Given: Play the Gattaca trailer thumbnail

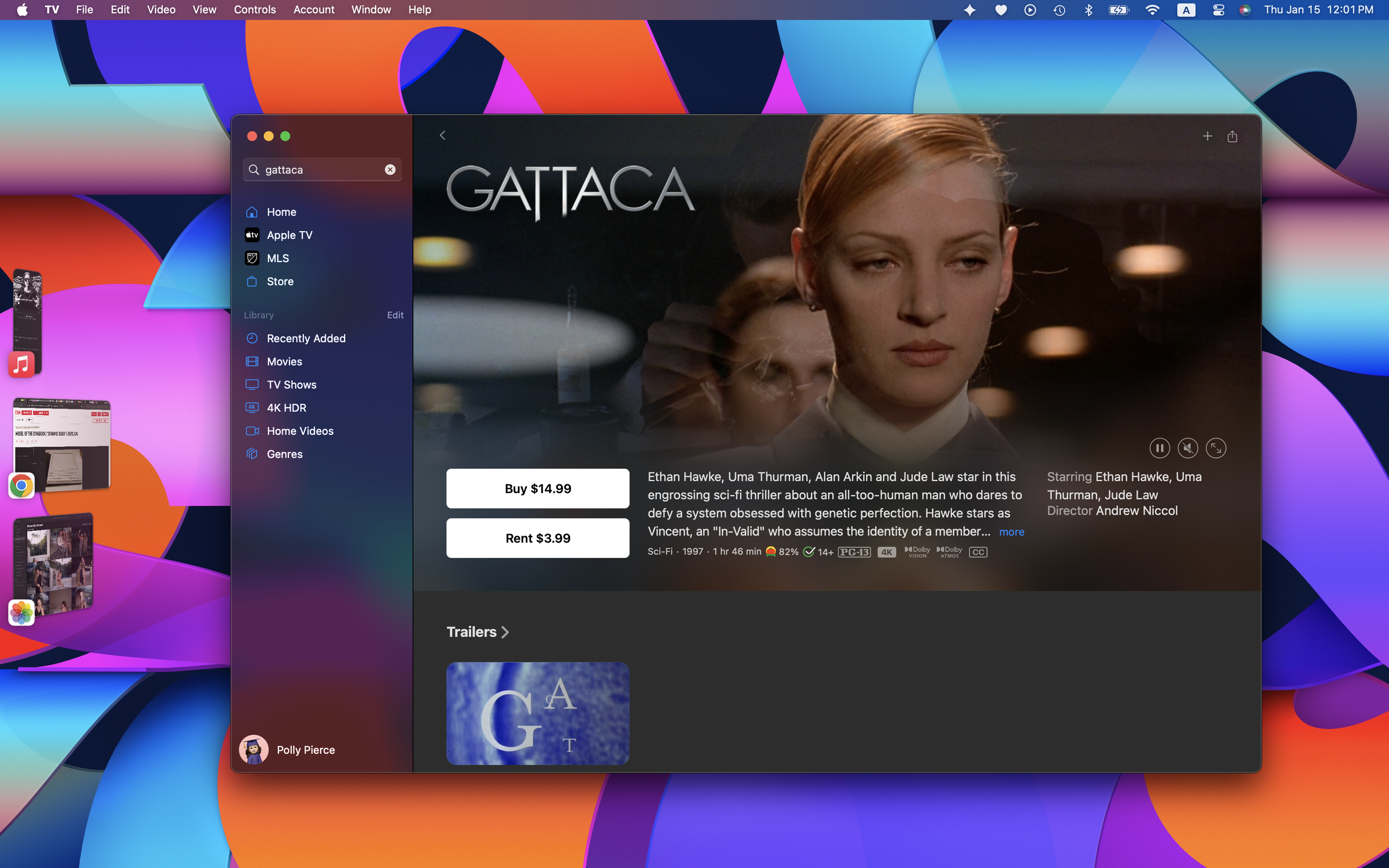Looking at the screenshot, I should pyautogui.click(x=537, y=713).
